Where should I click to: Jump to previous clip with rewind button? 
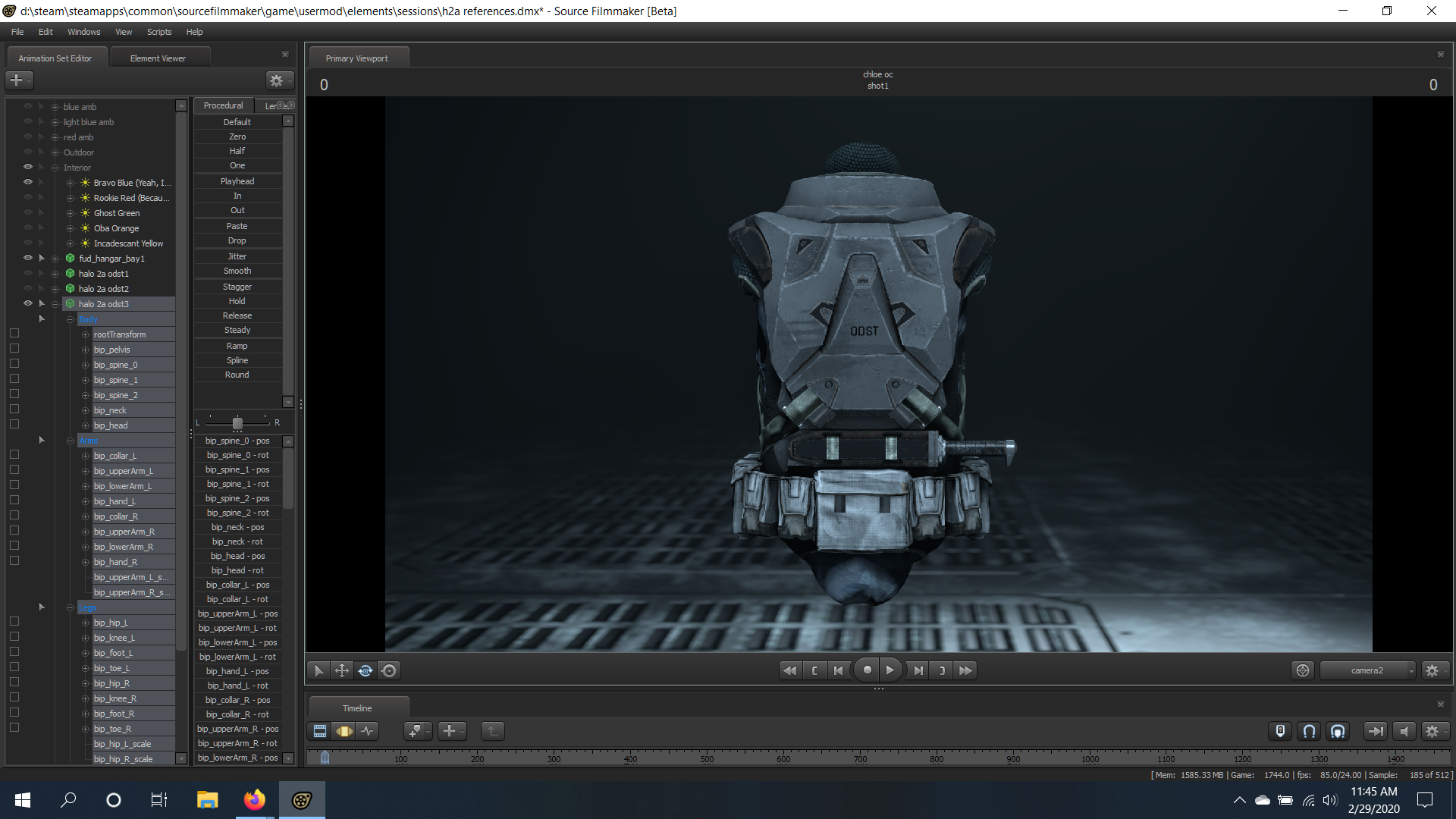789,670
